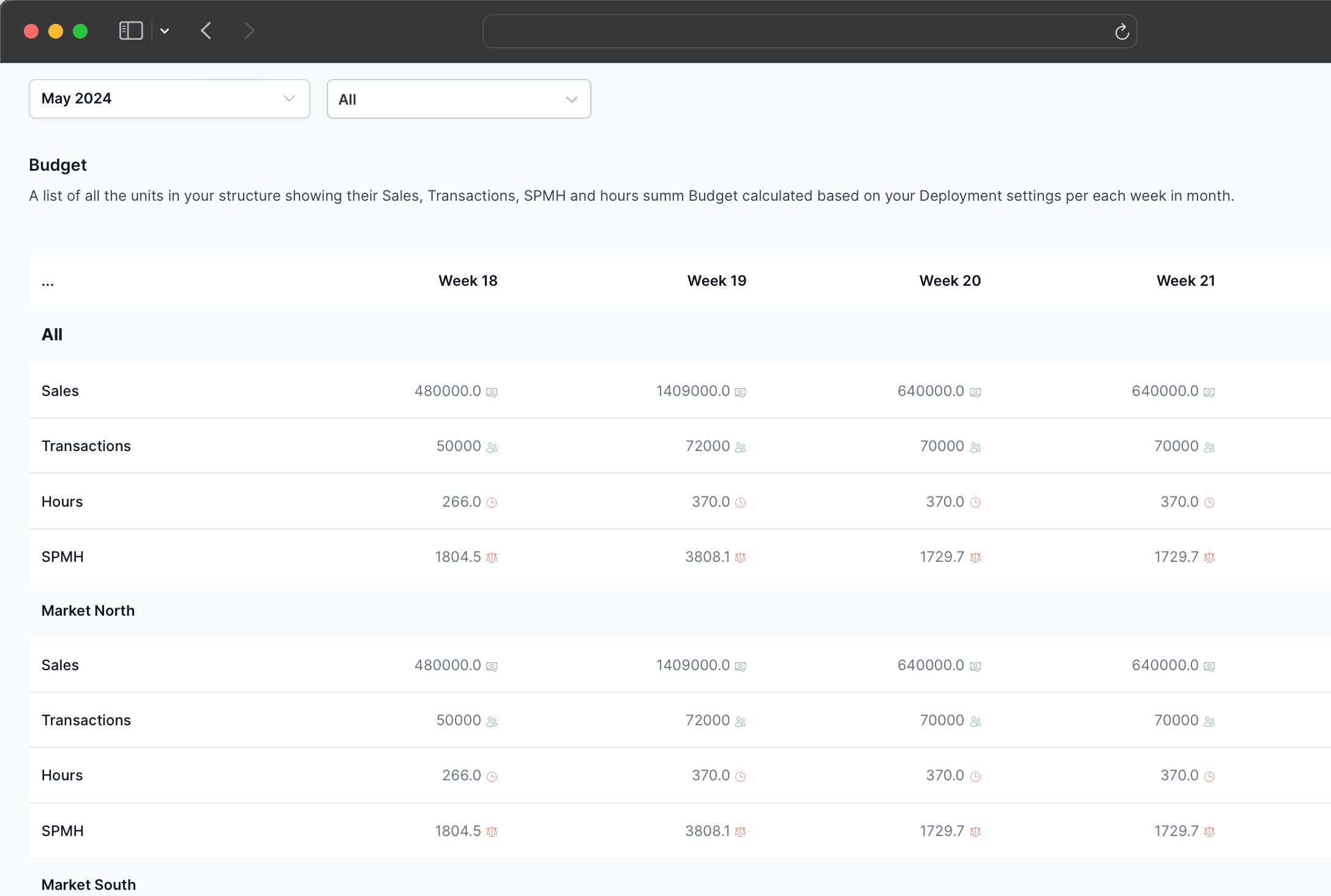
Task: Open the All units filter dropdown
Action: [x=459, y=99]
